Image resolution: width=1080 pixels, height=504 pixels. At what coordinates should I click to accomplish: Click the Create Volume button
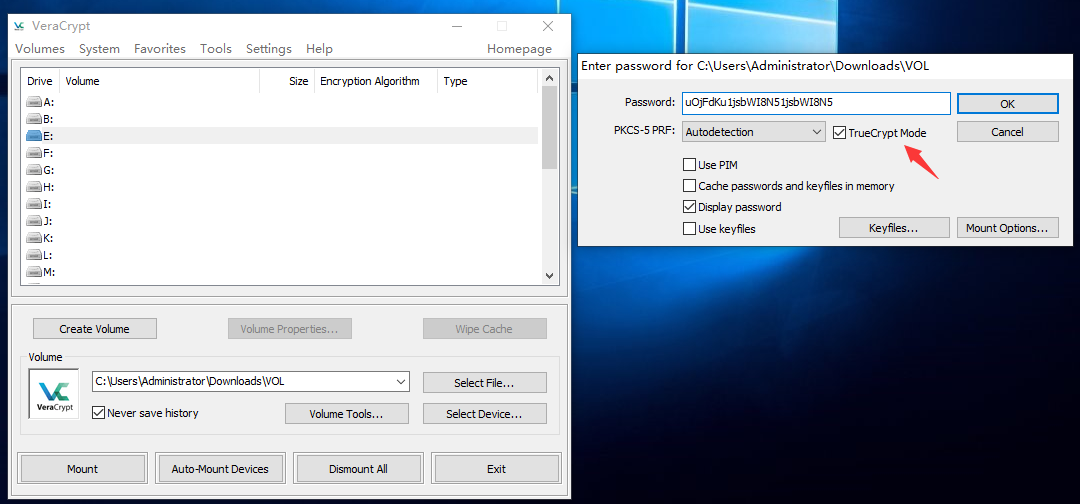point(94,328)
